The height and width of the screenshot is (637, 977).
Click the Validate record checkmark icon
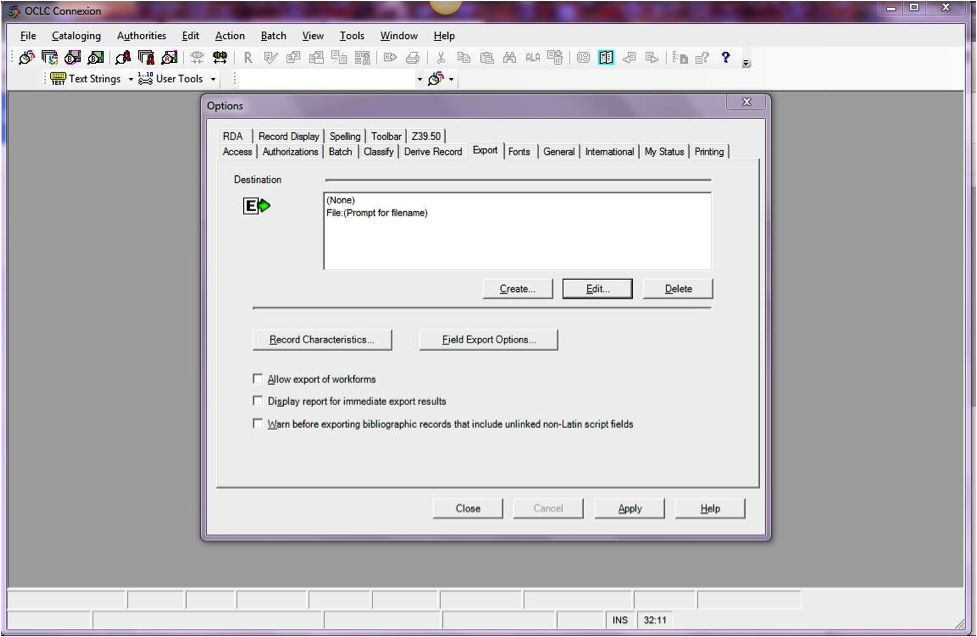(270, 58)
